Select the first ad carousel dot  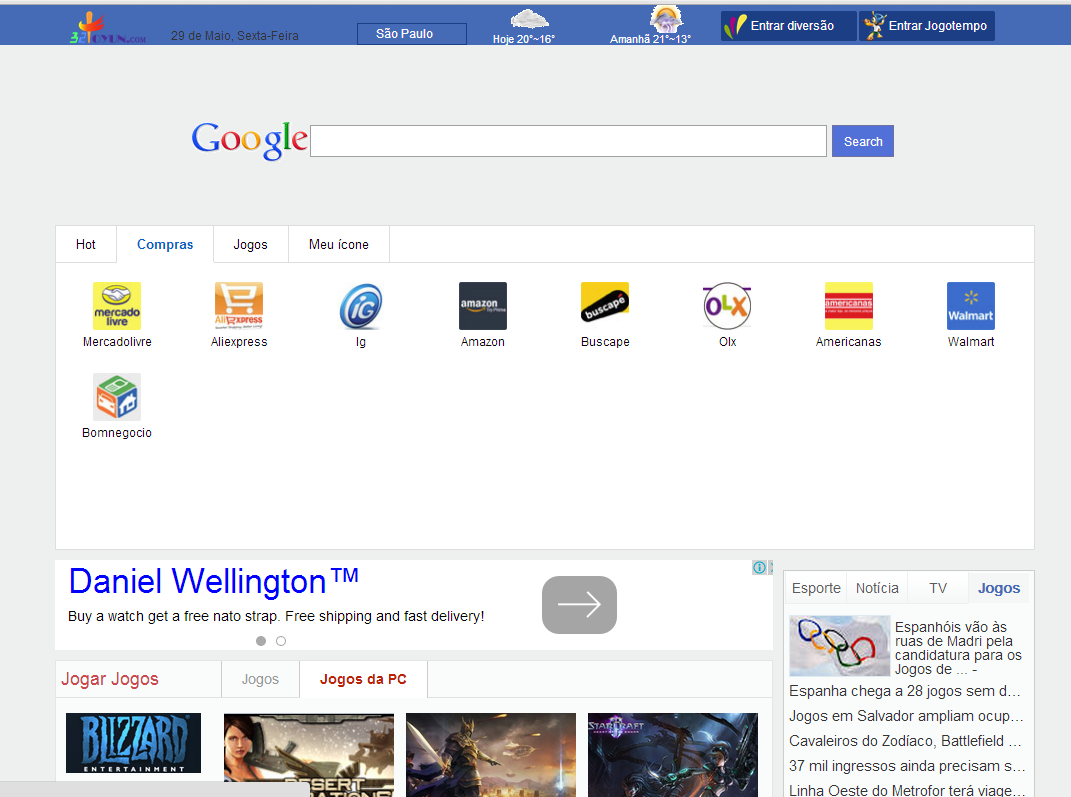pyautogui.click(x=261, y=641)
